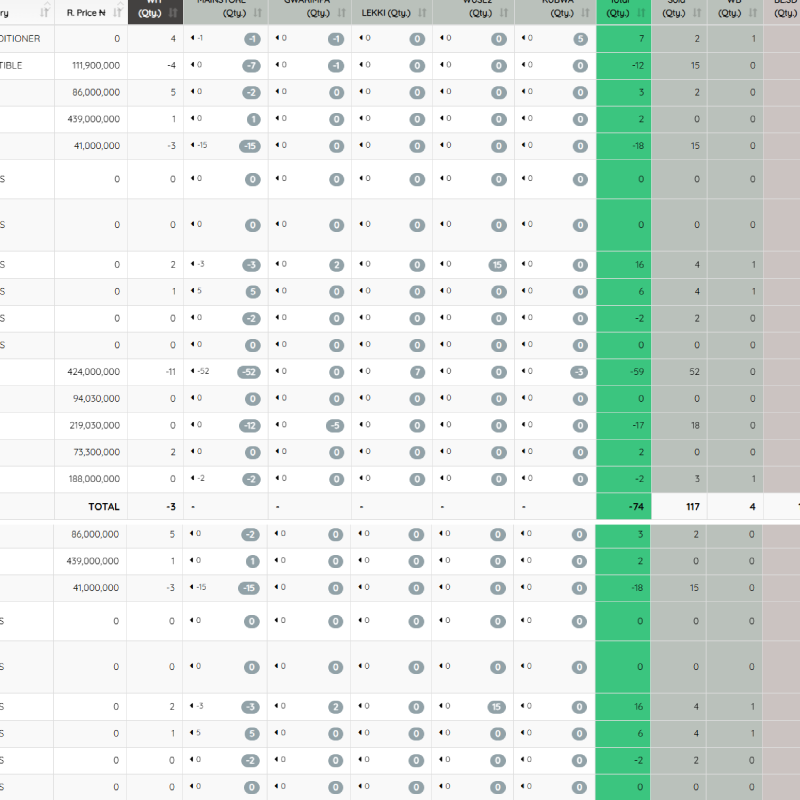Open the -12 MAINSTORE badge in 219,030,000 row

coord(250,426)
